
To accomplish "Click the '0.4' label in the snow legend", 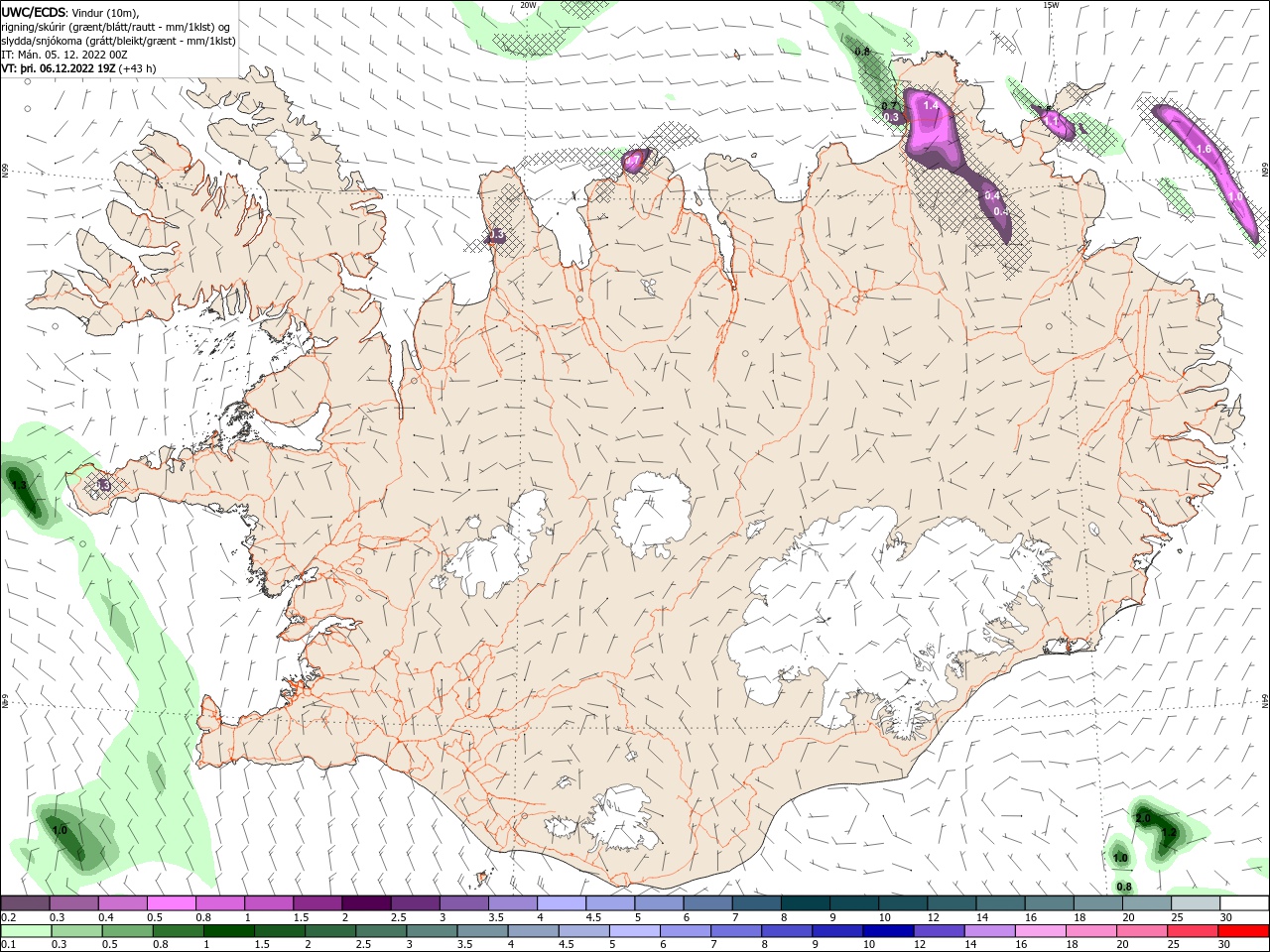I will coord(106,917).
